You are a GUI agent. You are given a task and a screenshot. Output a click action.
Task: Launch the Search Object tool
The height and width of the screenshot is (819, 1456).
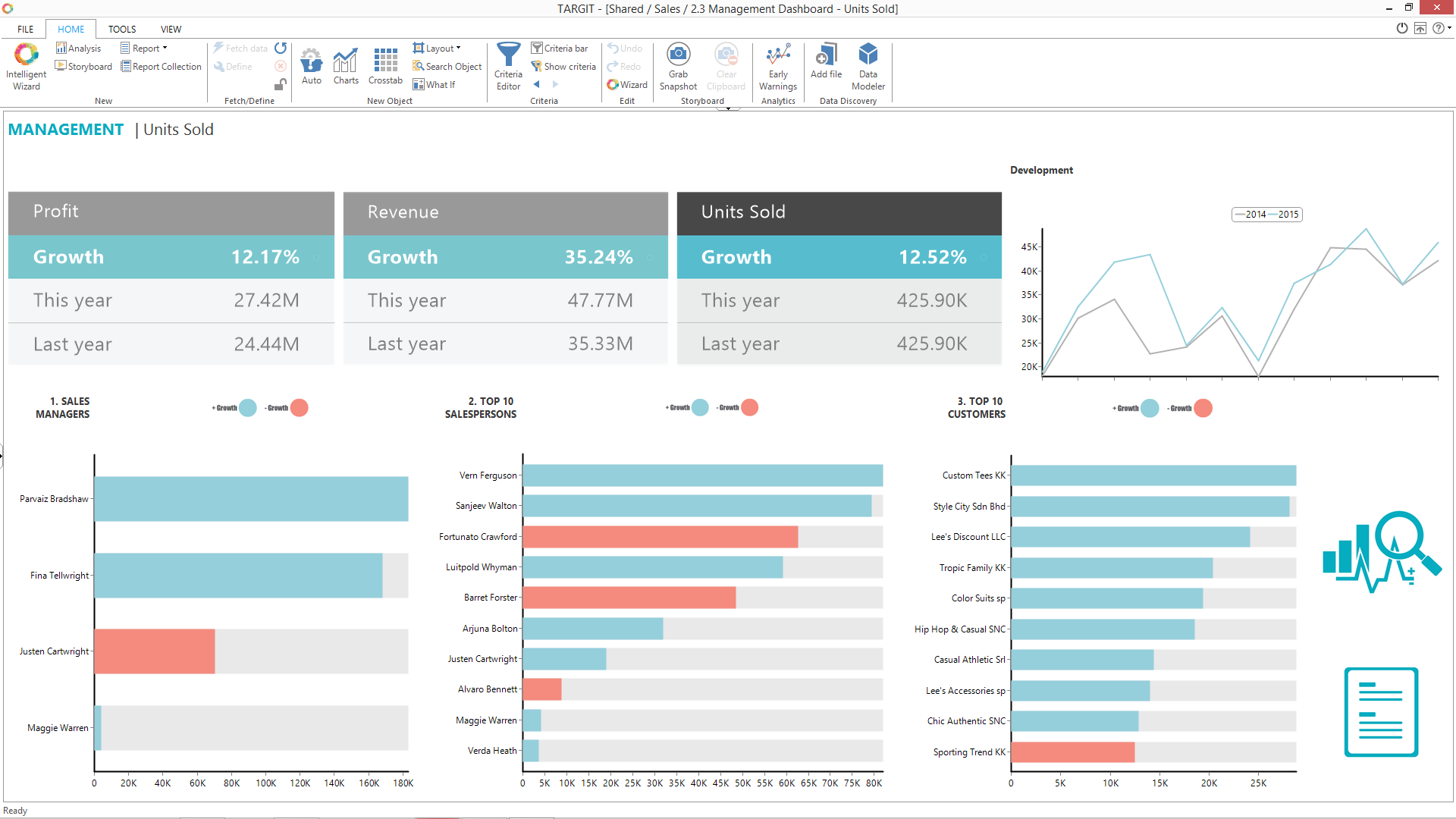pyautogui.click(x=447, y=66)
